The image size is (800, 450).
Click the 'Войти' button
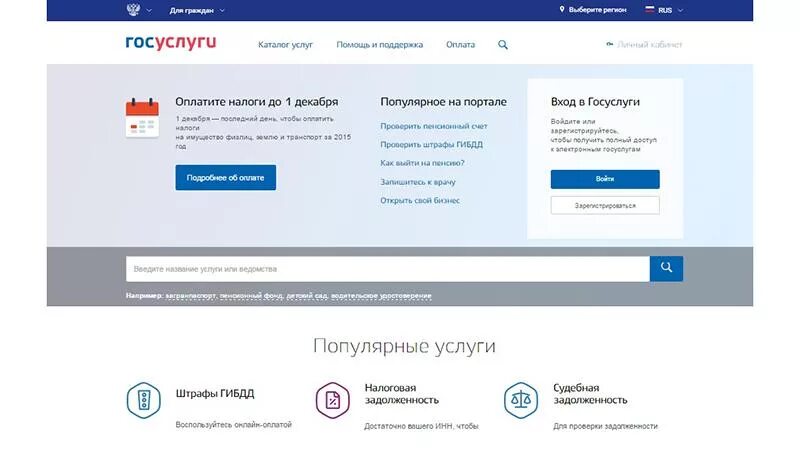[605, 179]
